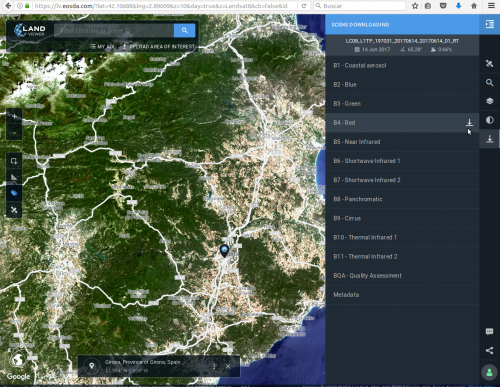500x387 pixels.
Task: Select band B5 - Near Infrared
Action: pyautogui.click(x=402, y=142)
